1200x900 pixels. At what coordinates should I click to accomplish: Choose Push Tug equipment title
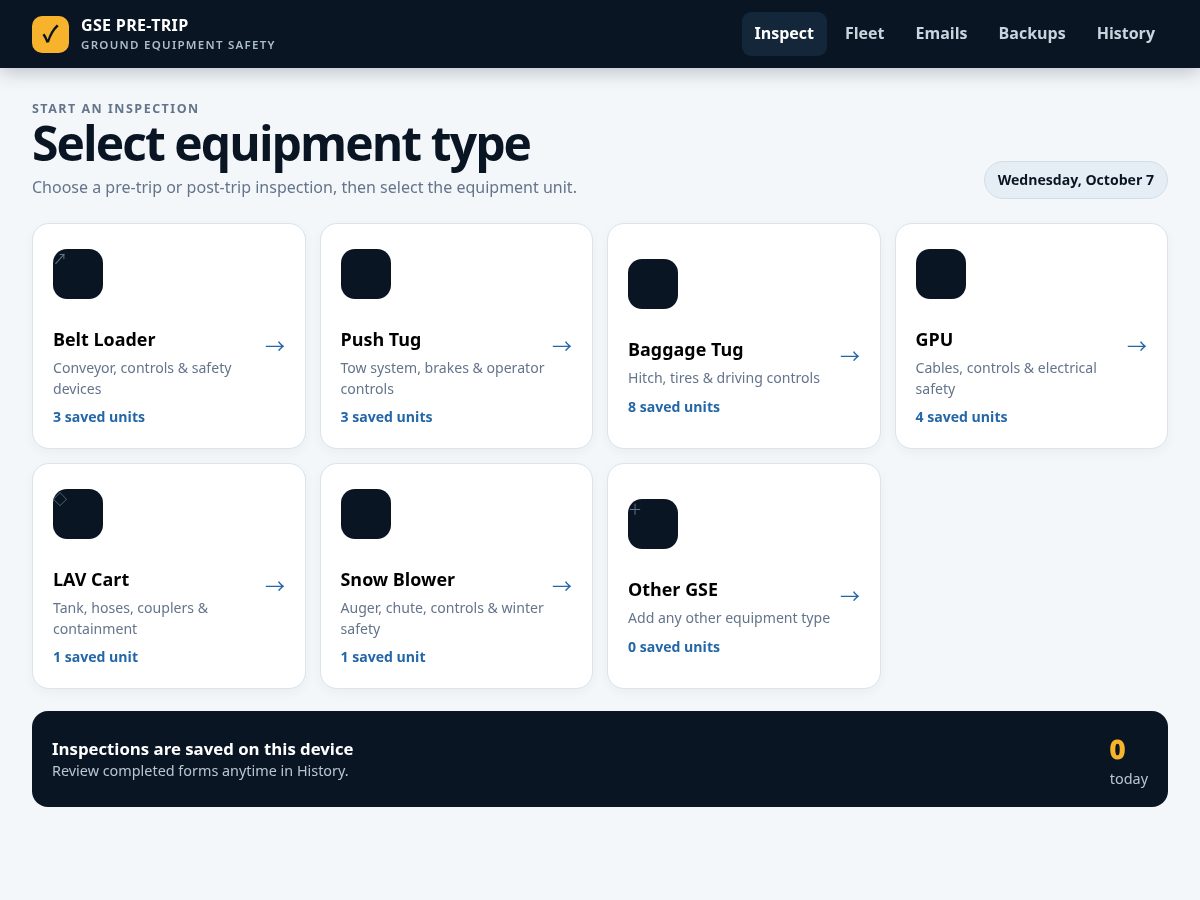pyautogui.click(x=381, y=340)
